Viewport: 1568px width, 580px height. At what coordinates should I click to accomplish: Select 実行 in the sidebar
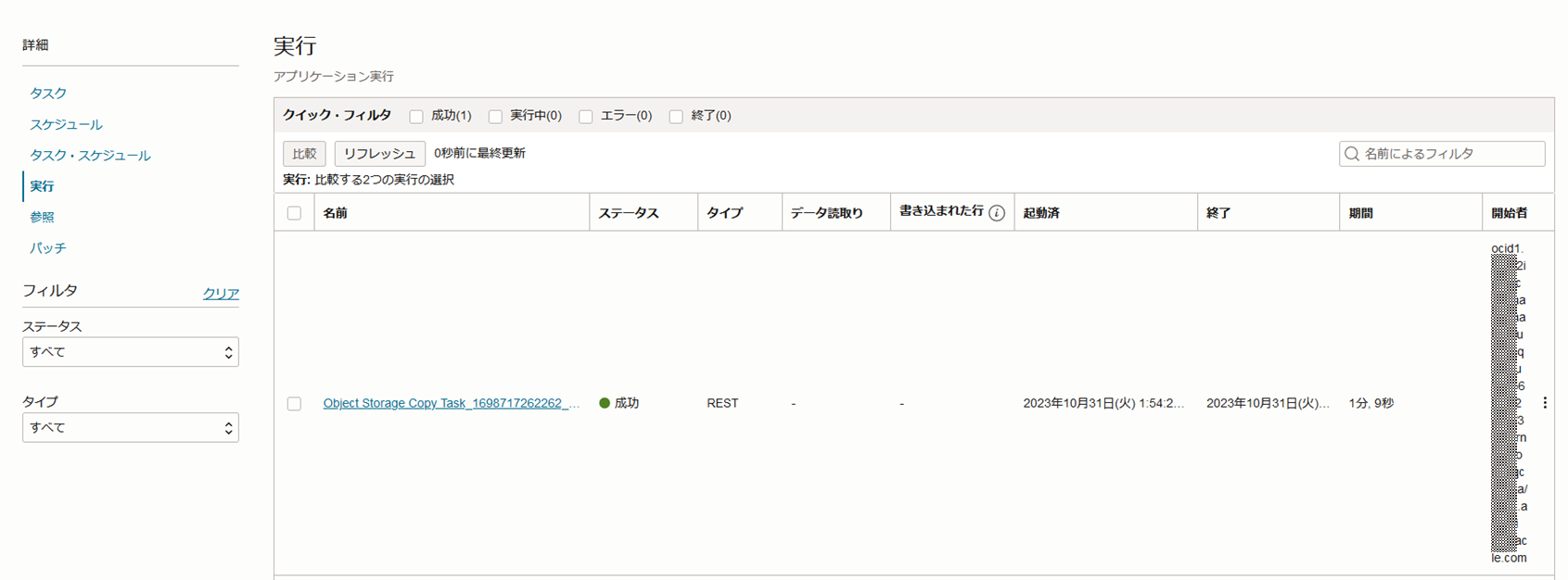coord(42,186)
